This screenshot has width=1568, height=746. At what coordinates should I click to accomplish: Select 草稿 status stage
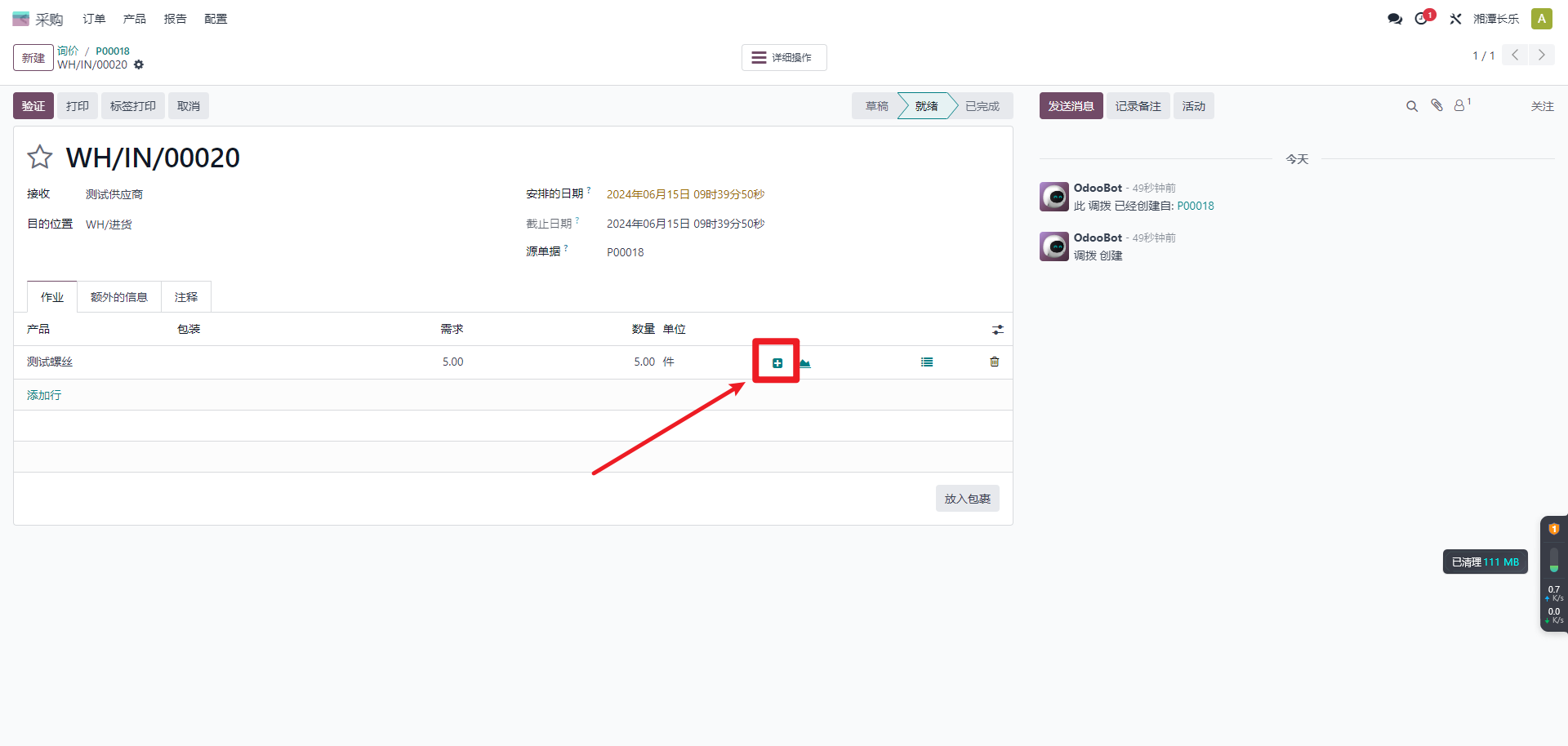tap(876, 106)
